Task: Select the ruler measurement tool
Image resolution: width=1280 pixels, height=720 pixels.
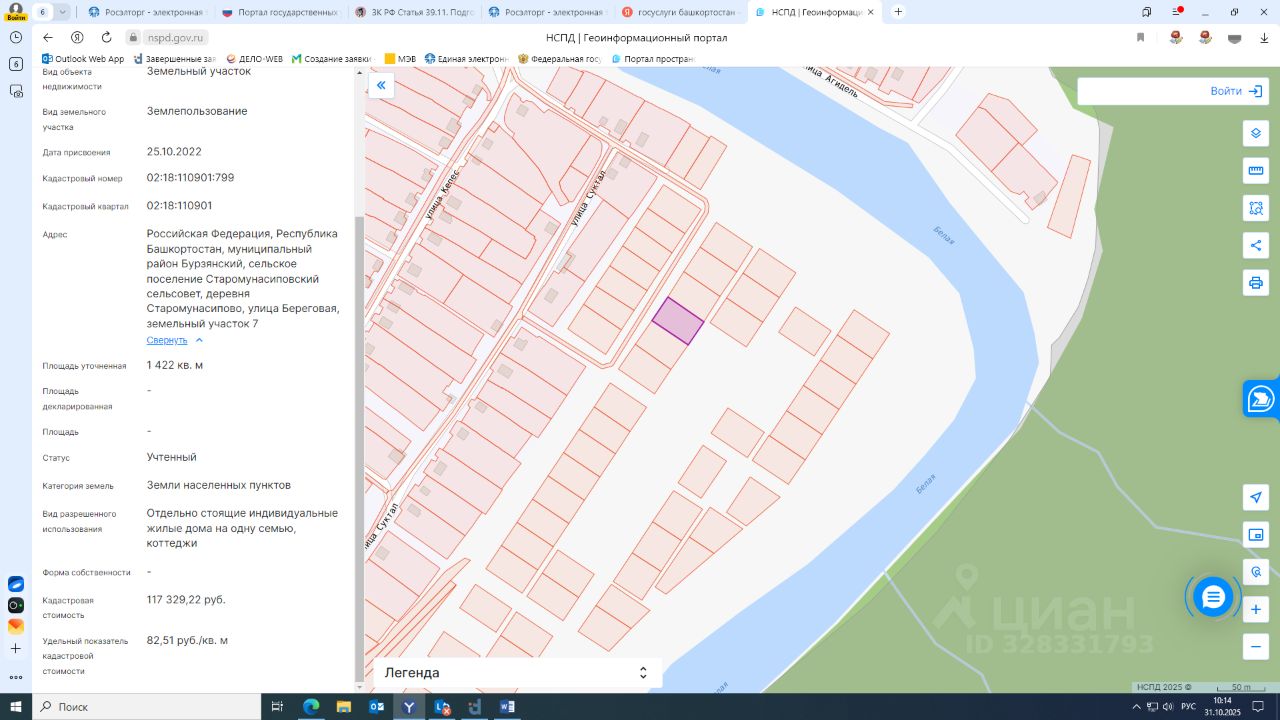Action: (x=1256, y=171)
